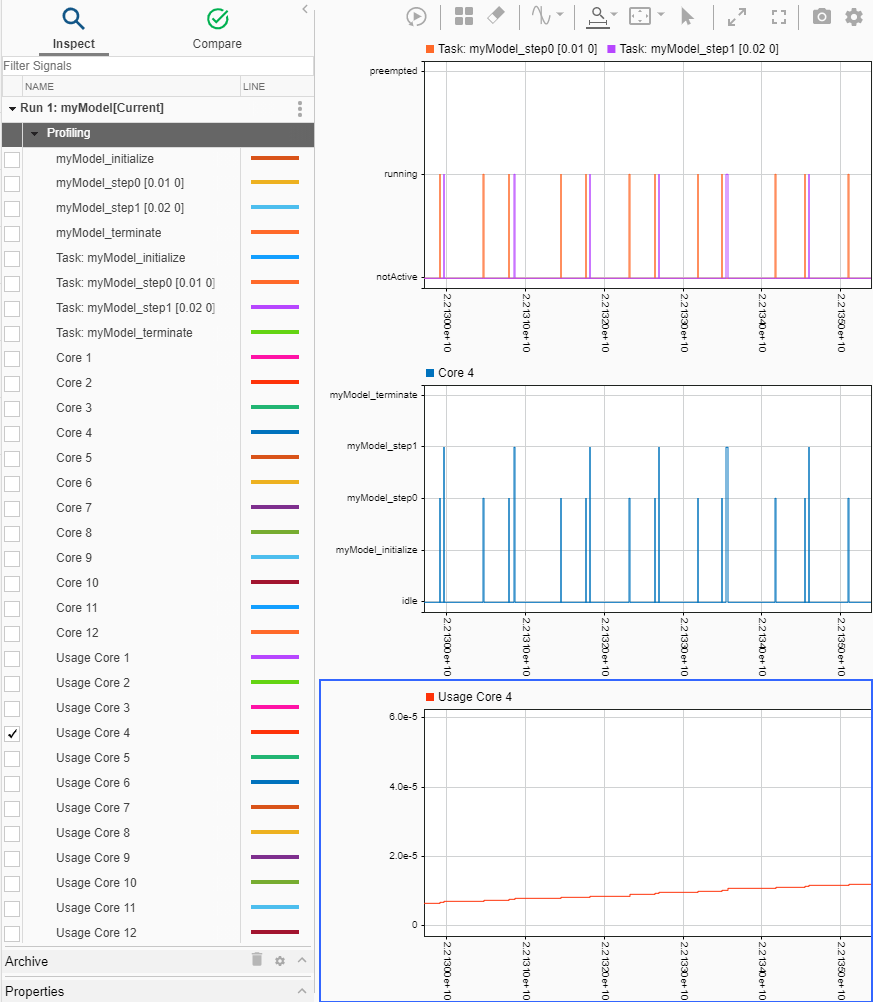Image resolution: width=873 pixels, height=1002 pixels.
Task: Delete archive with trash icon
Action: click(257, 960)
